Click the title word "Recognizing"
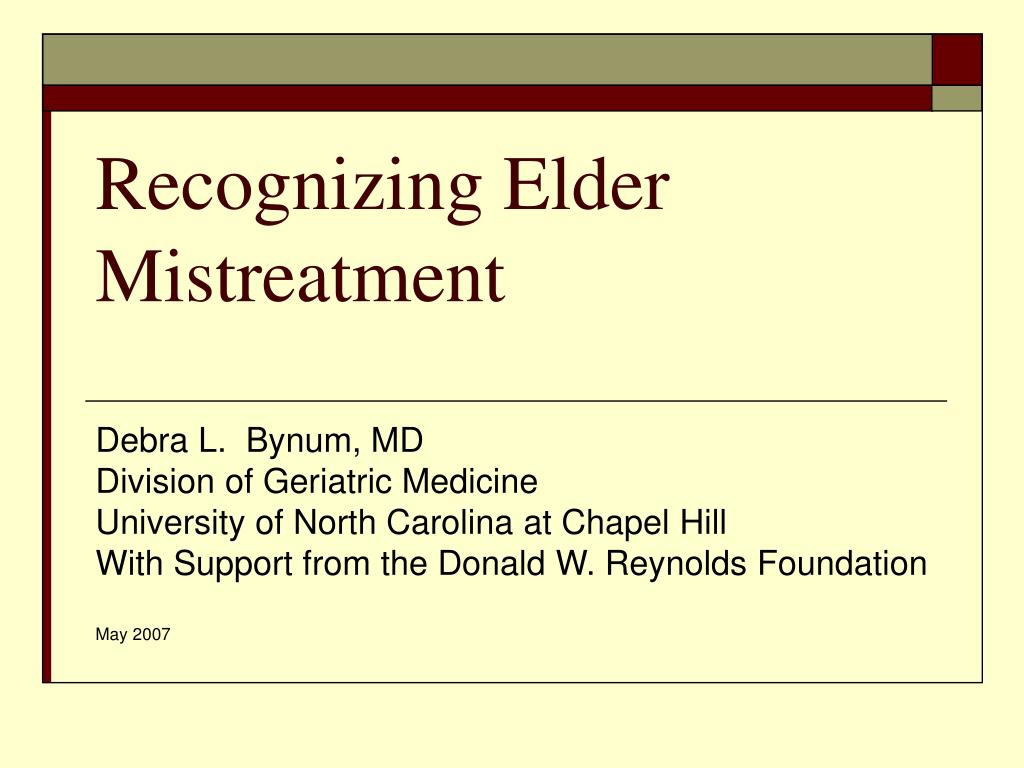 click(289, 189)
